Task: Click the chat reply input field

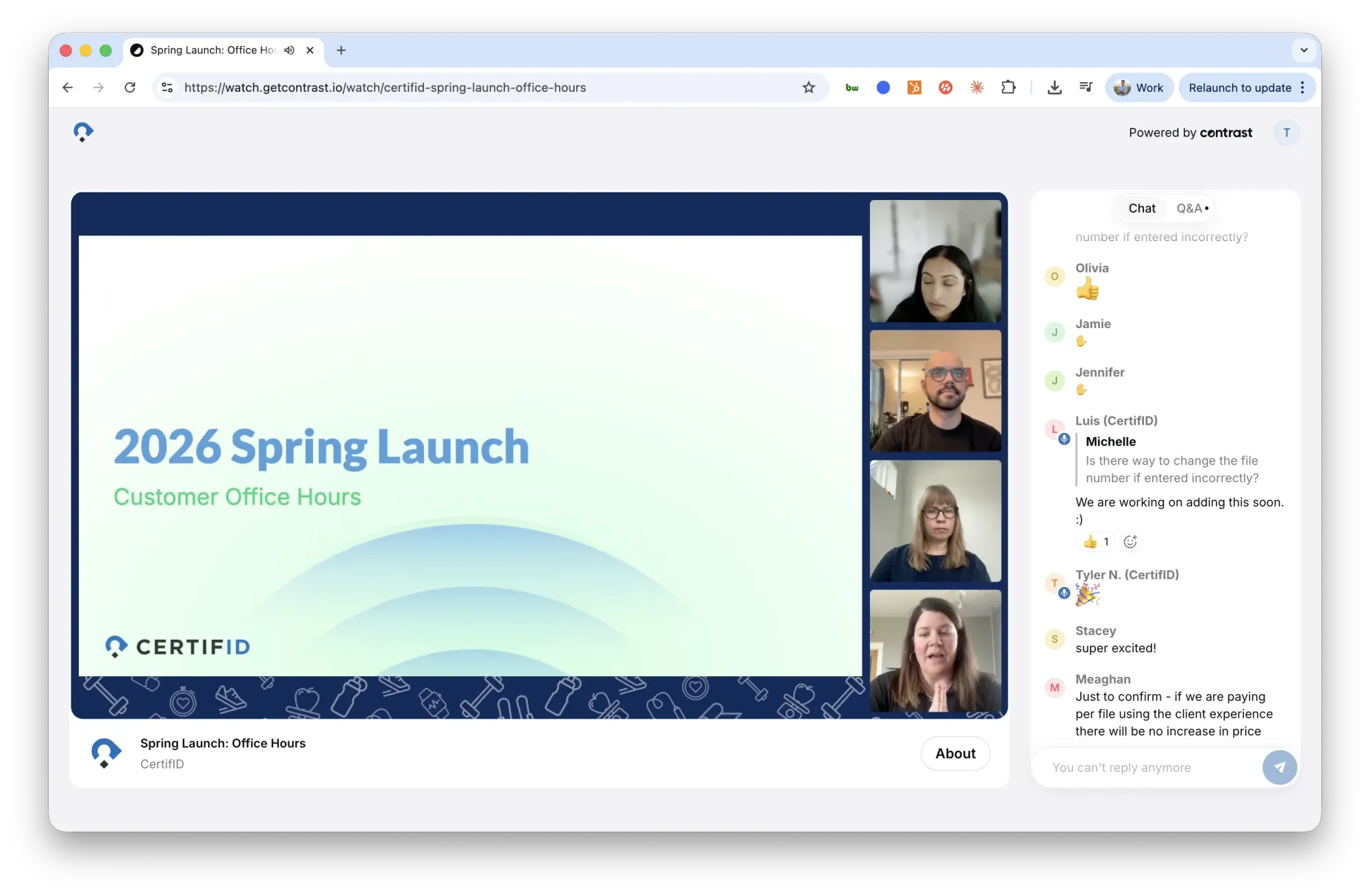Action: point(1151,767)
